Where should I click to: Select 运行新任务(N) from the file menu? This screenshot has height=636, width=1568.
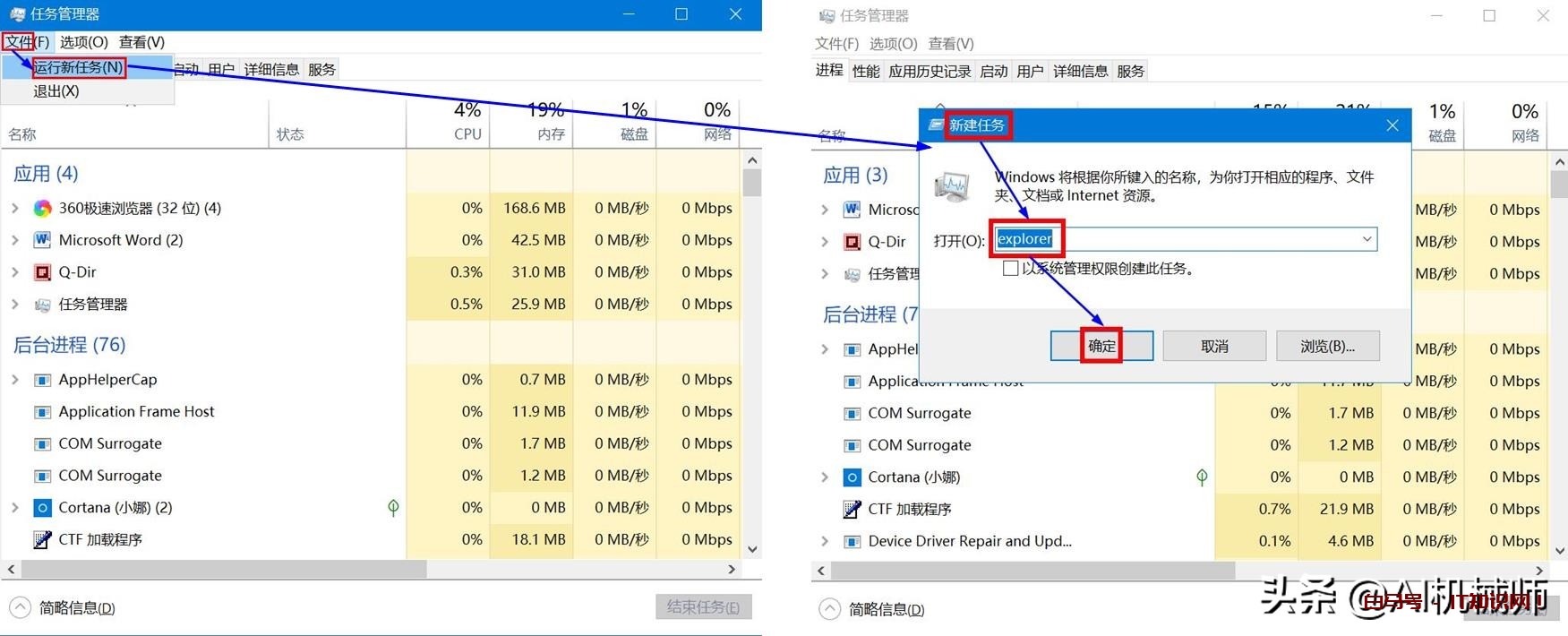tap(78, 67)
